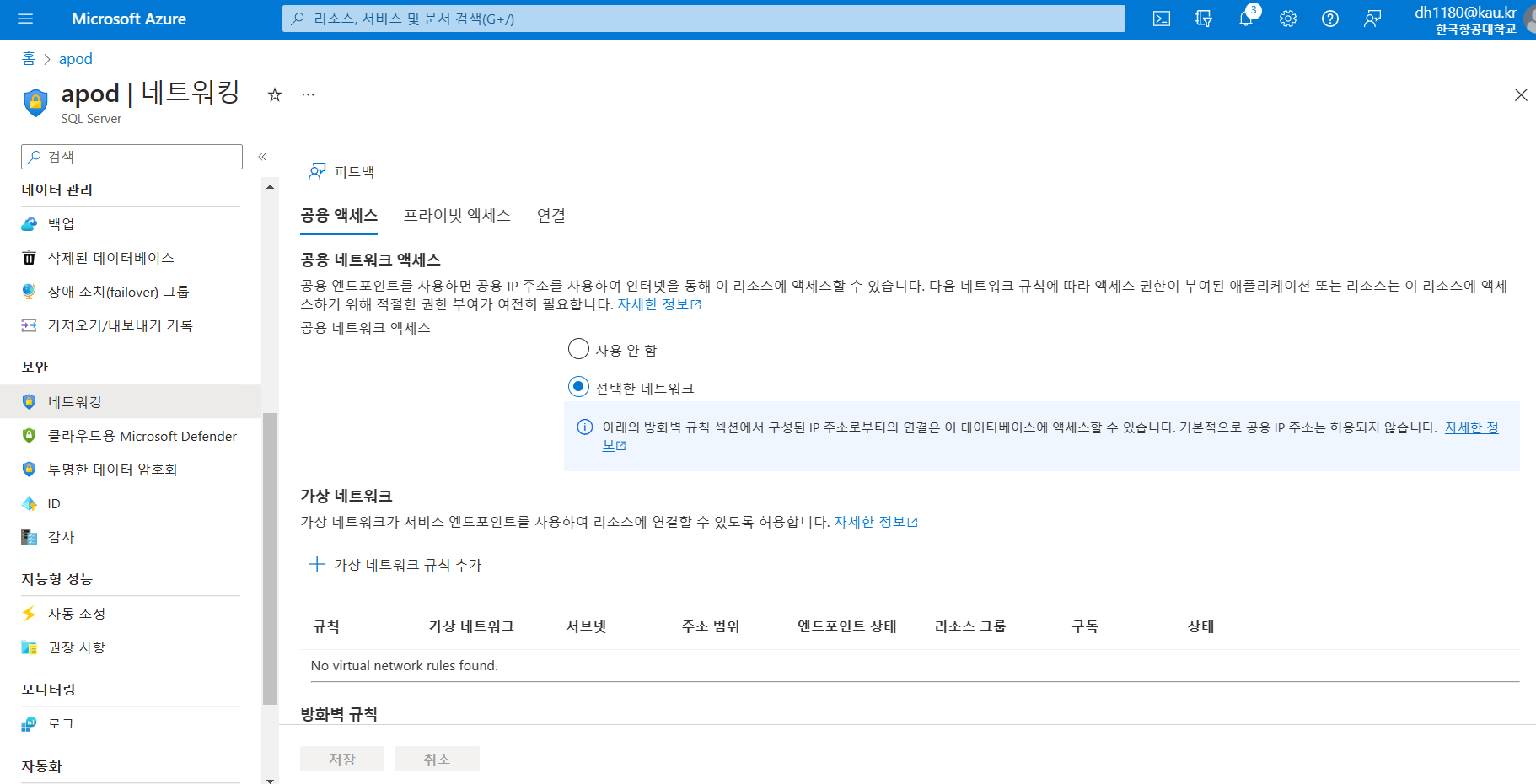Switch to 프라이빗 액세스 tab
This screenshot has height=784, width=1536.
tap(457, 216)
